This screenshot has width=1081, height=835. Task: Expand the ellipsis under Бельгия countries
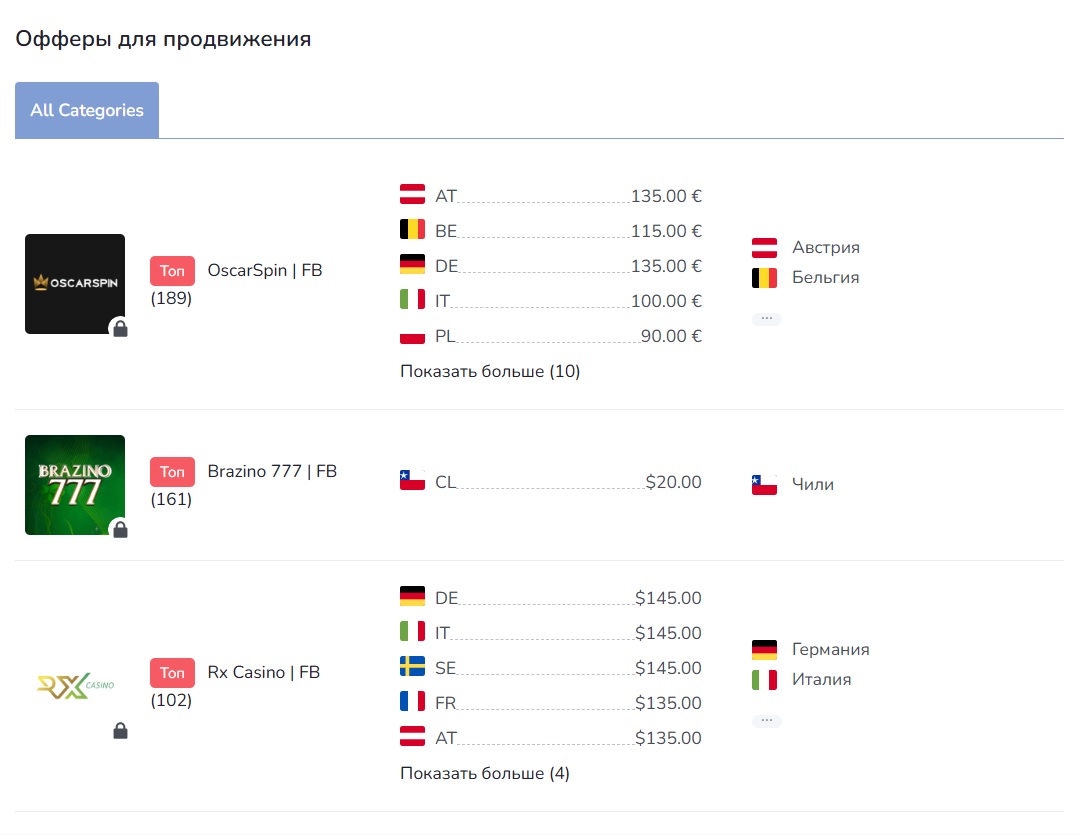pyautogui.click(x=766, y=319)
